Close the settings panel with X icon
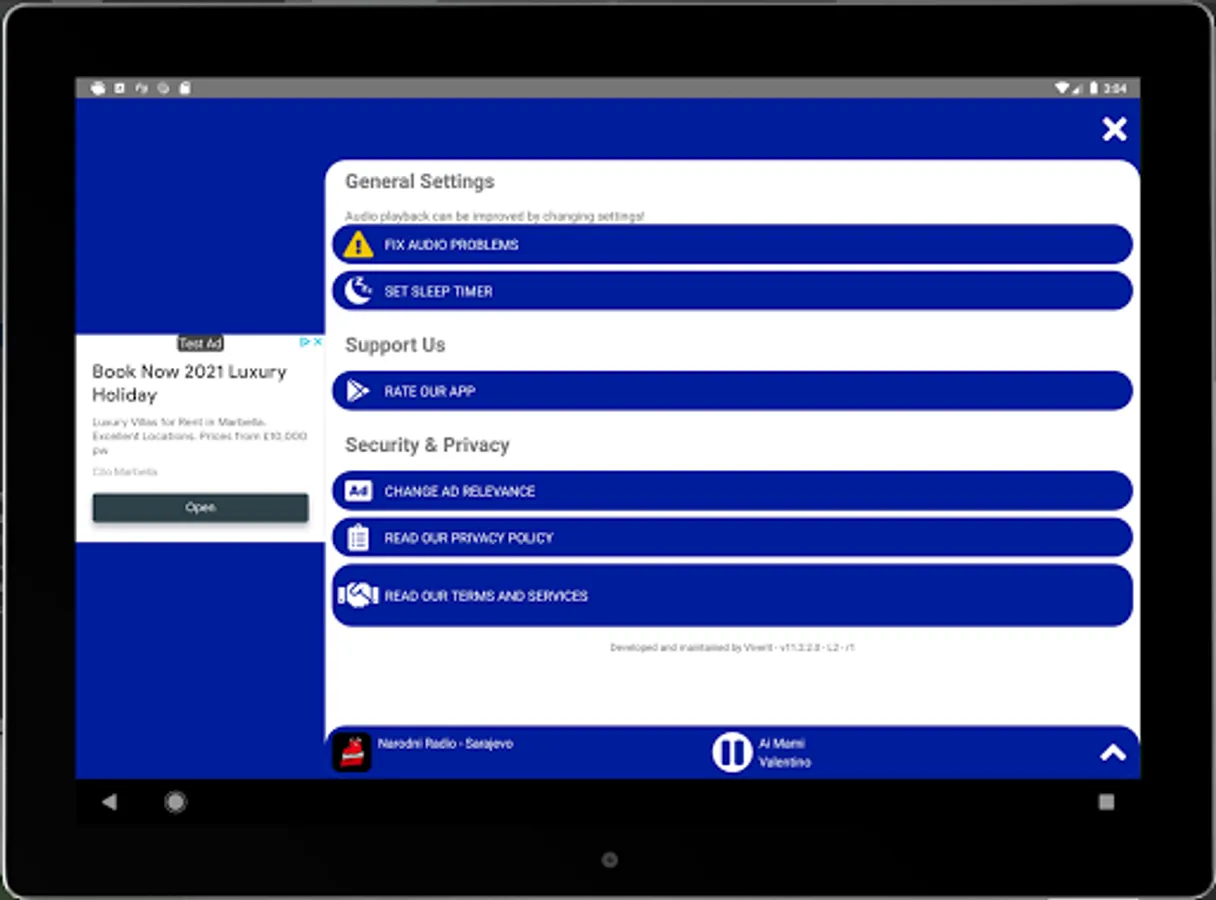Screen dimensions: 1216x900 [x=1115, y=129]
